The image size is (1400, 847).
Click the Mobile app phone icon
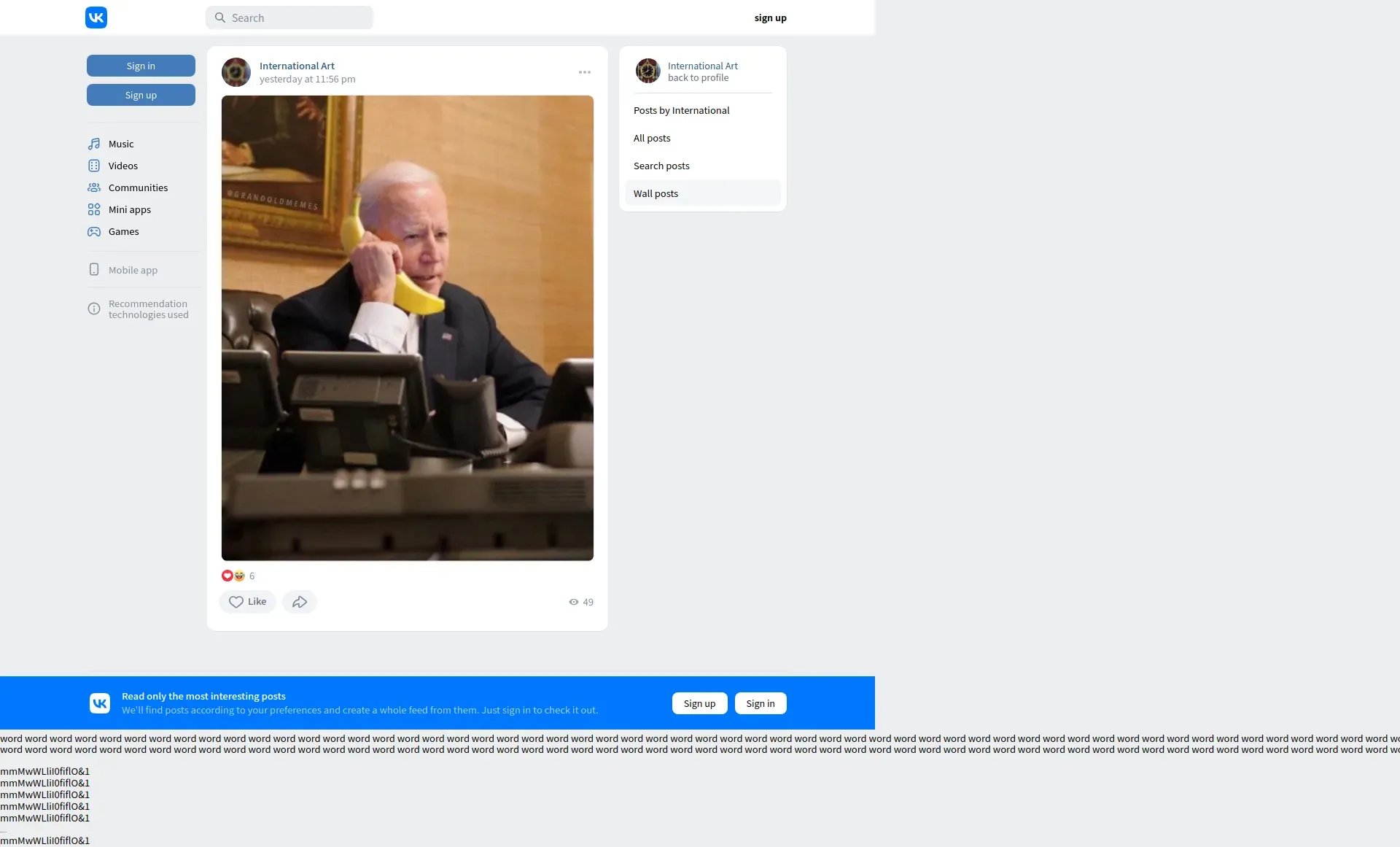click(x=94, y=270)
